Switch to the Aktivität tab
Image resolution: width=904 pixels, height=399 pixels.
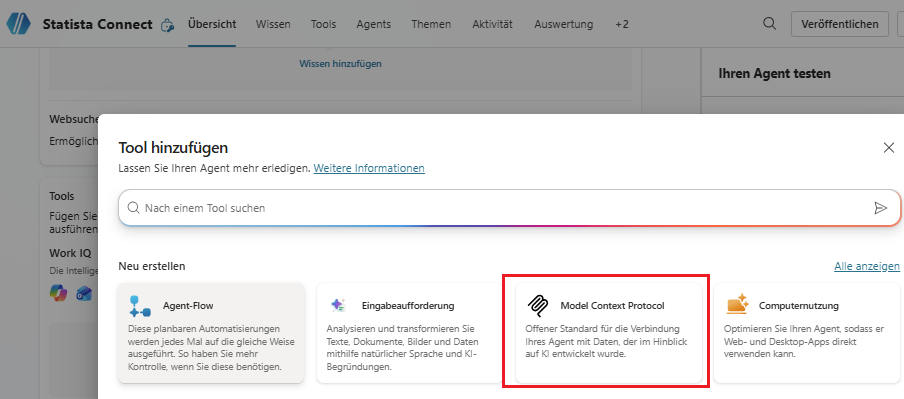(492, 24)
